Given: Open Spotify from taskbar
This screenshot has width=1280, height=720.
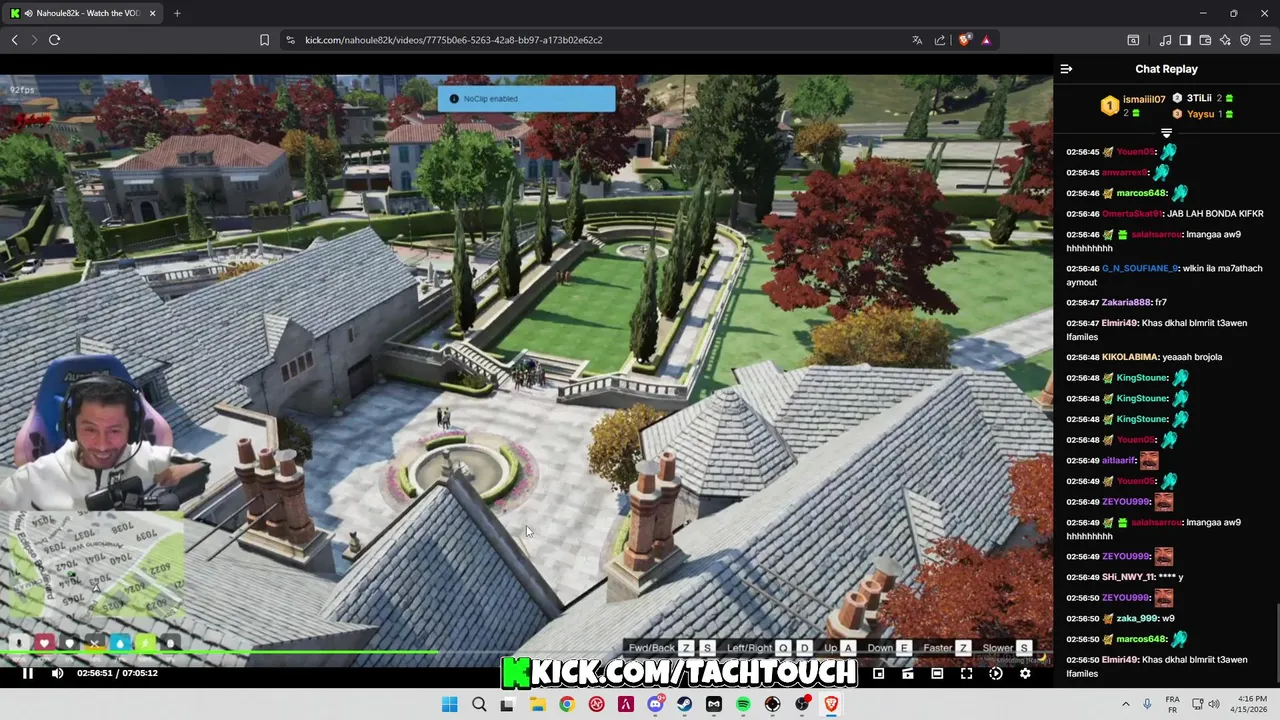Looking at the screenshot, I should (x=743, y=705).
